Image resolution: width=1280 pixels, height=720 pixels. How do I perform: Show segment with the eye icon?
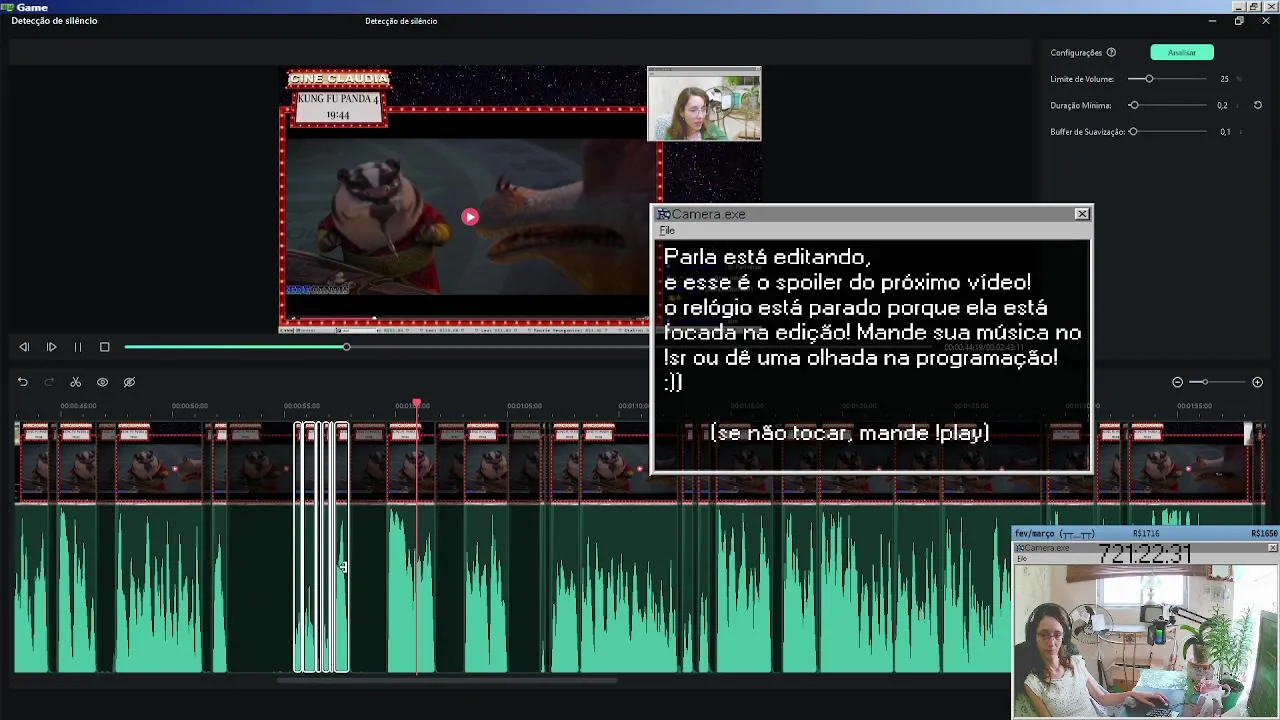[x=102, y=382]
